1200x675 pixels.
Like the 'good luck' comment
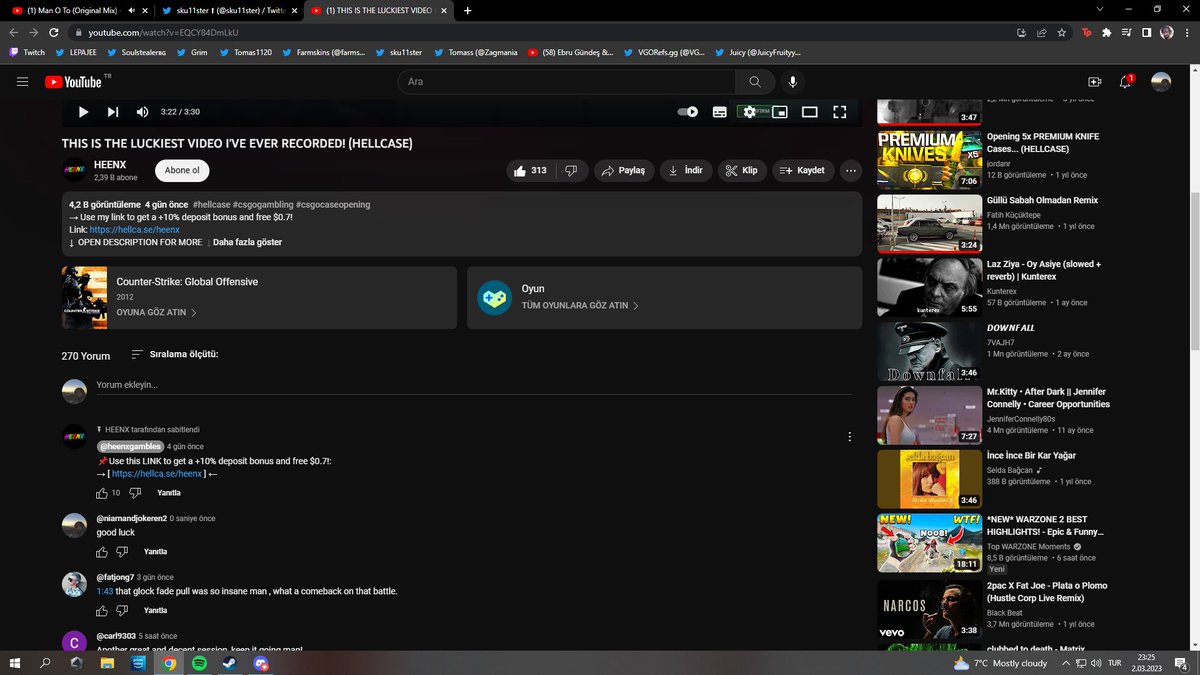[102, 552]
